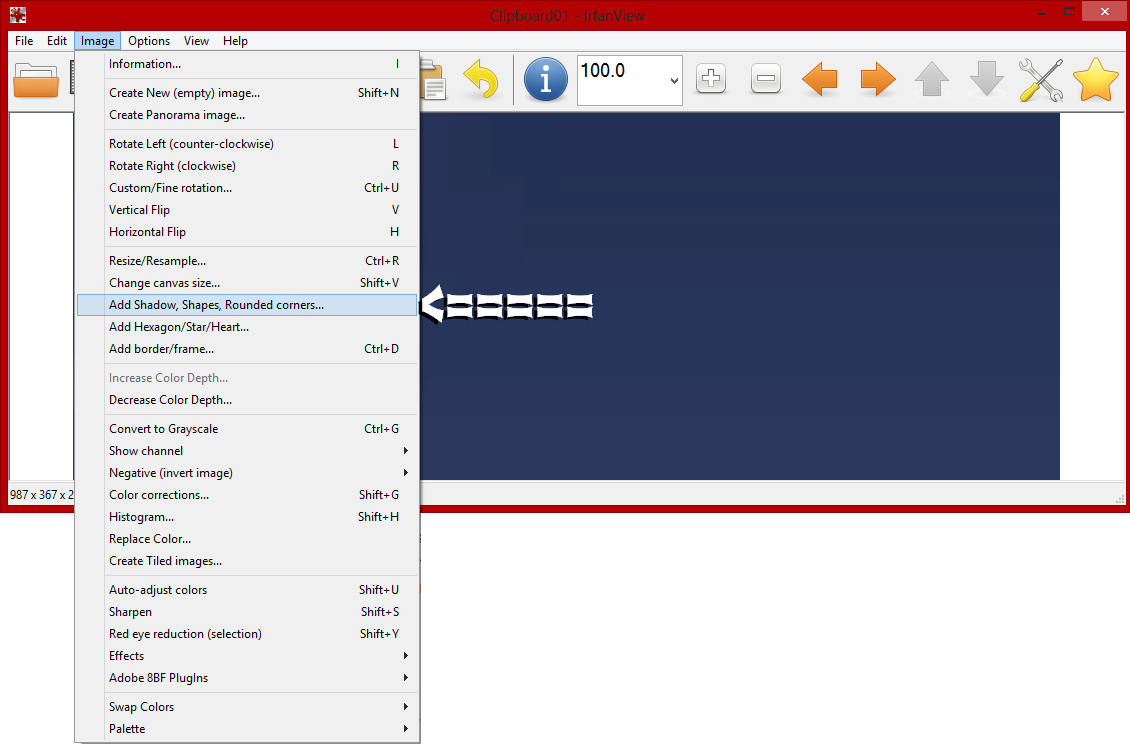Go to previous image with left orange arrow

pyautogui.click(x=820, y=79)
